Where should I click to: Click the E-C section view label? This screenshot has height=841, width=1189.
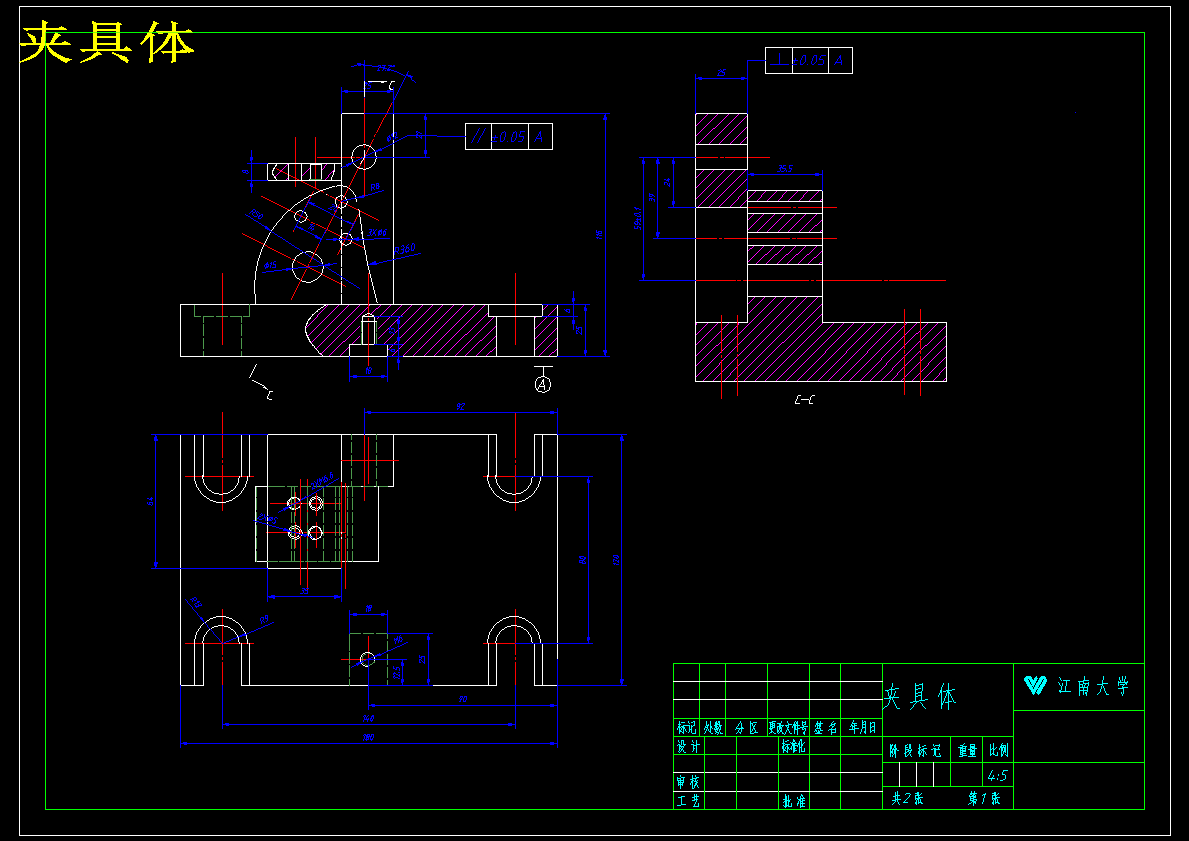805,399
